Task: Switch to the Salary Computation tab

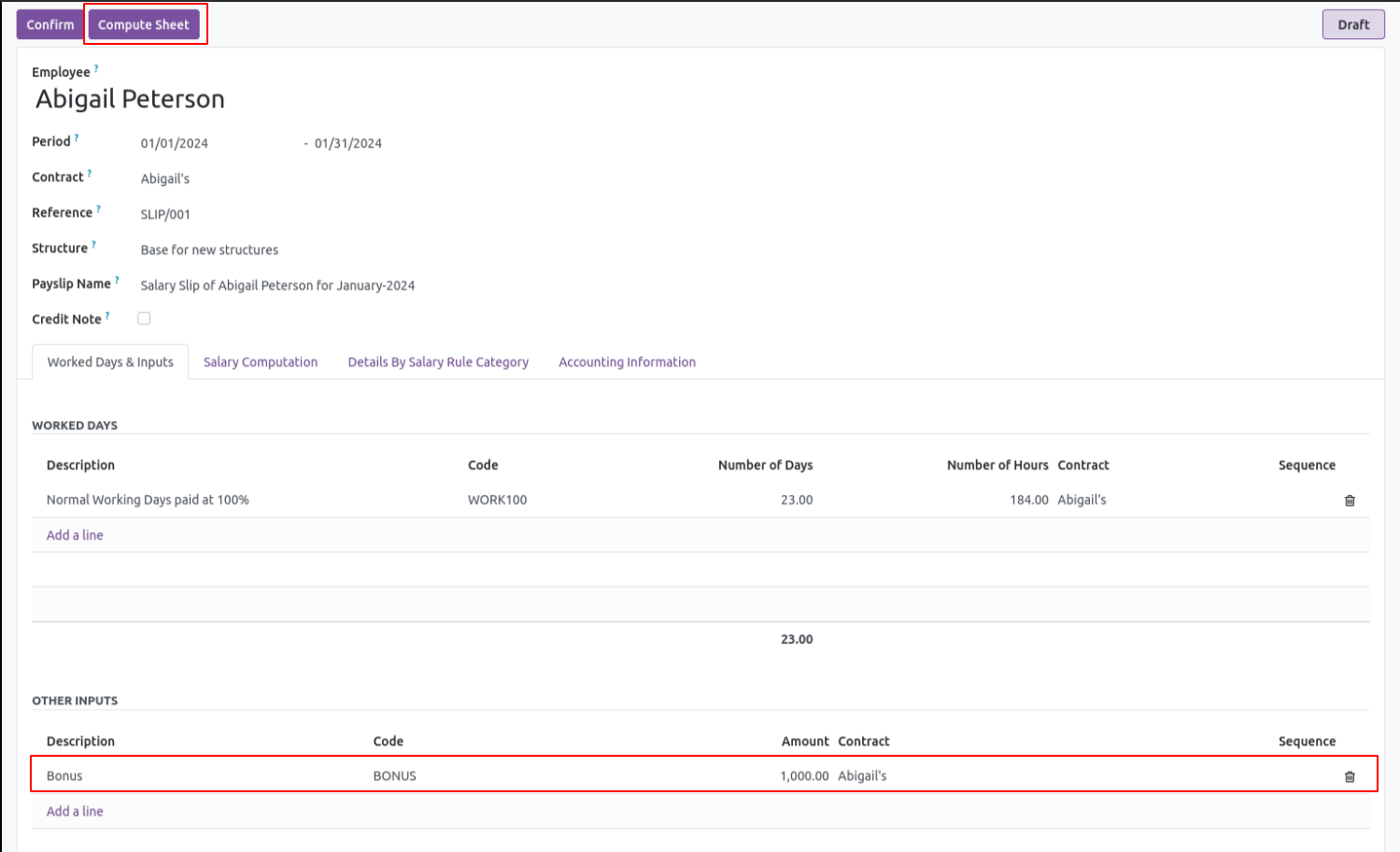Action: tap(261, 362)
